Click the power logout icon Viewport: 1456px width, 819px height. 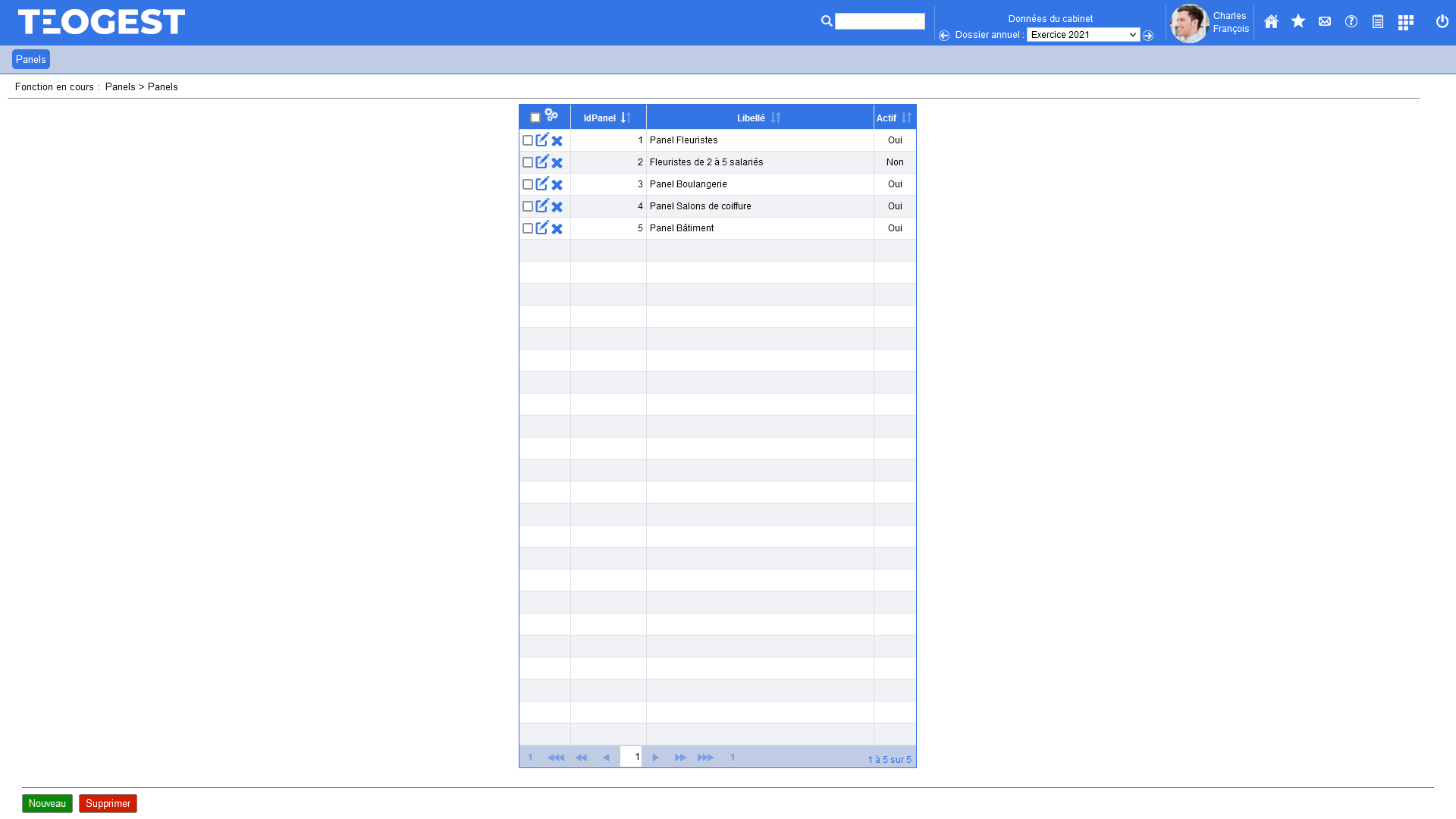pyautogui.click(x=1442, y=22)
